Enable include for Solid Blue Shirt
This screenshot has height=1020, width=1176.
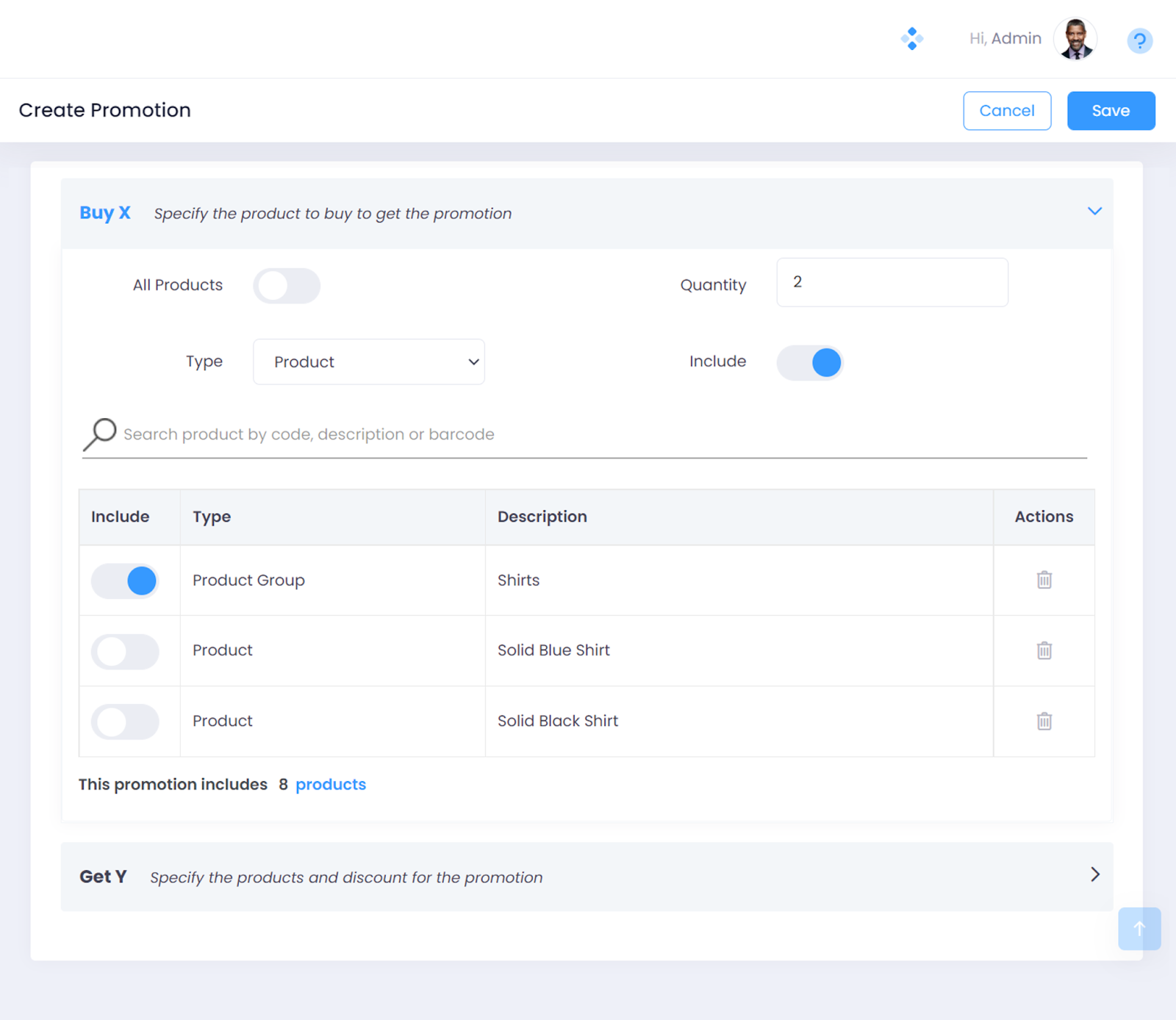point(125,651)
